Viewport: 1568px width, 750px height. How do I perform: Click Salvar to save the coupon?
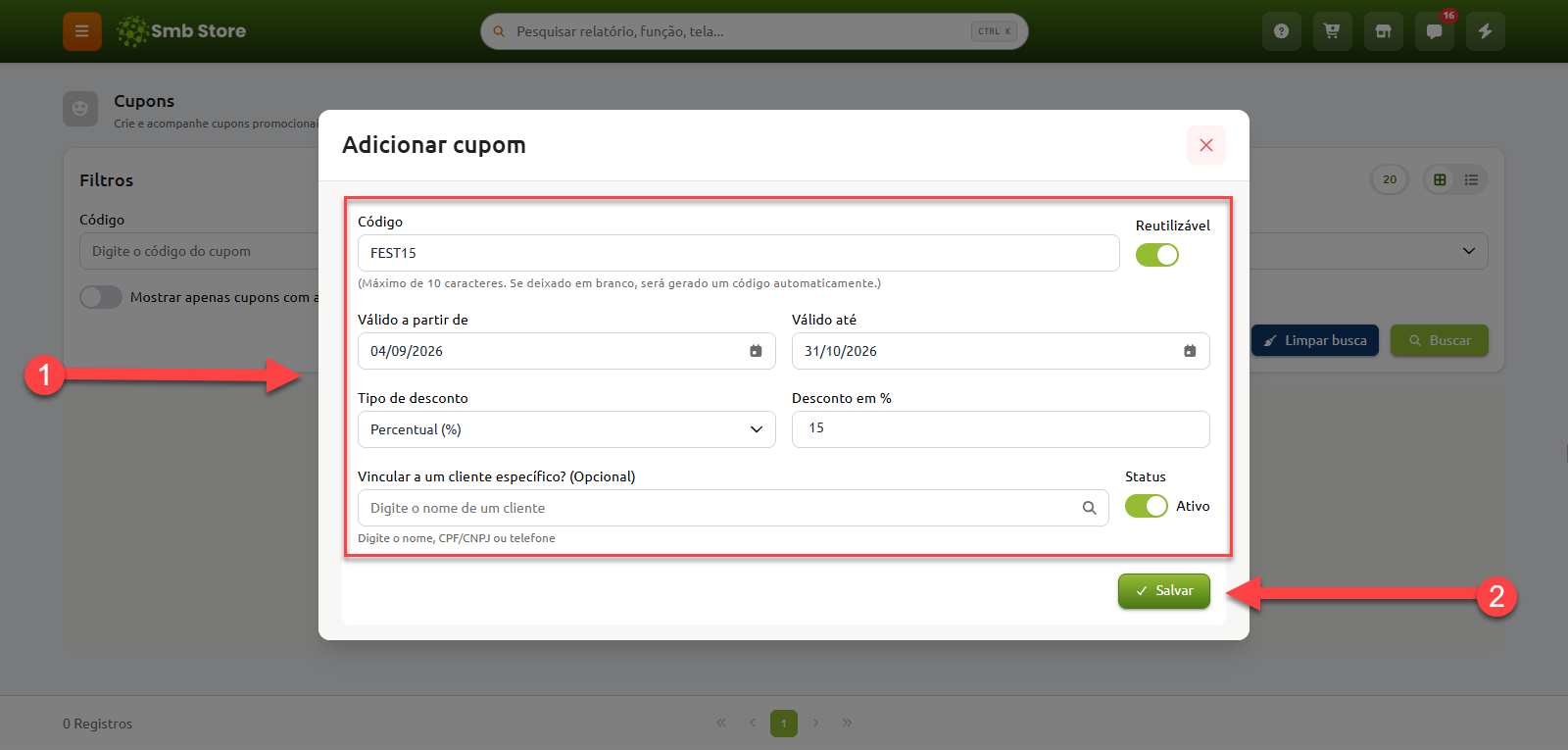pos(1164,591)
